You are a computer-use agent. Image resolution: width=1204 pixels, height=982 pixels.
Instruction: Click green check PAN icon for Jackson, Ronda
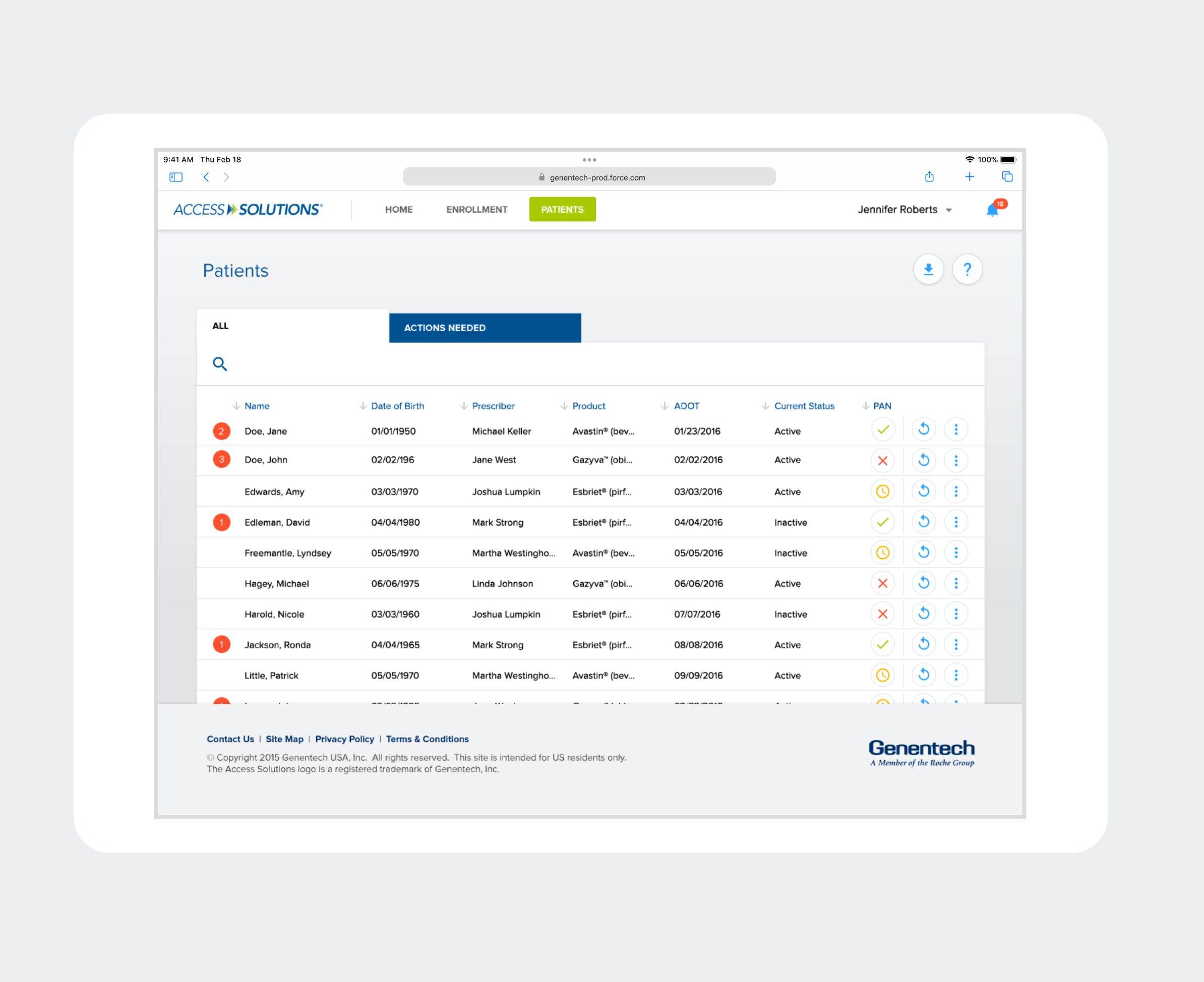(882, 644)
